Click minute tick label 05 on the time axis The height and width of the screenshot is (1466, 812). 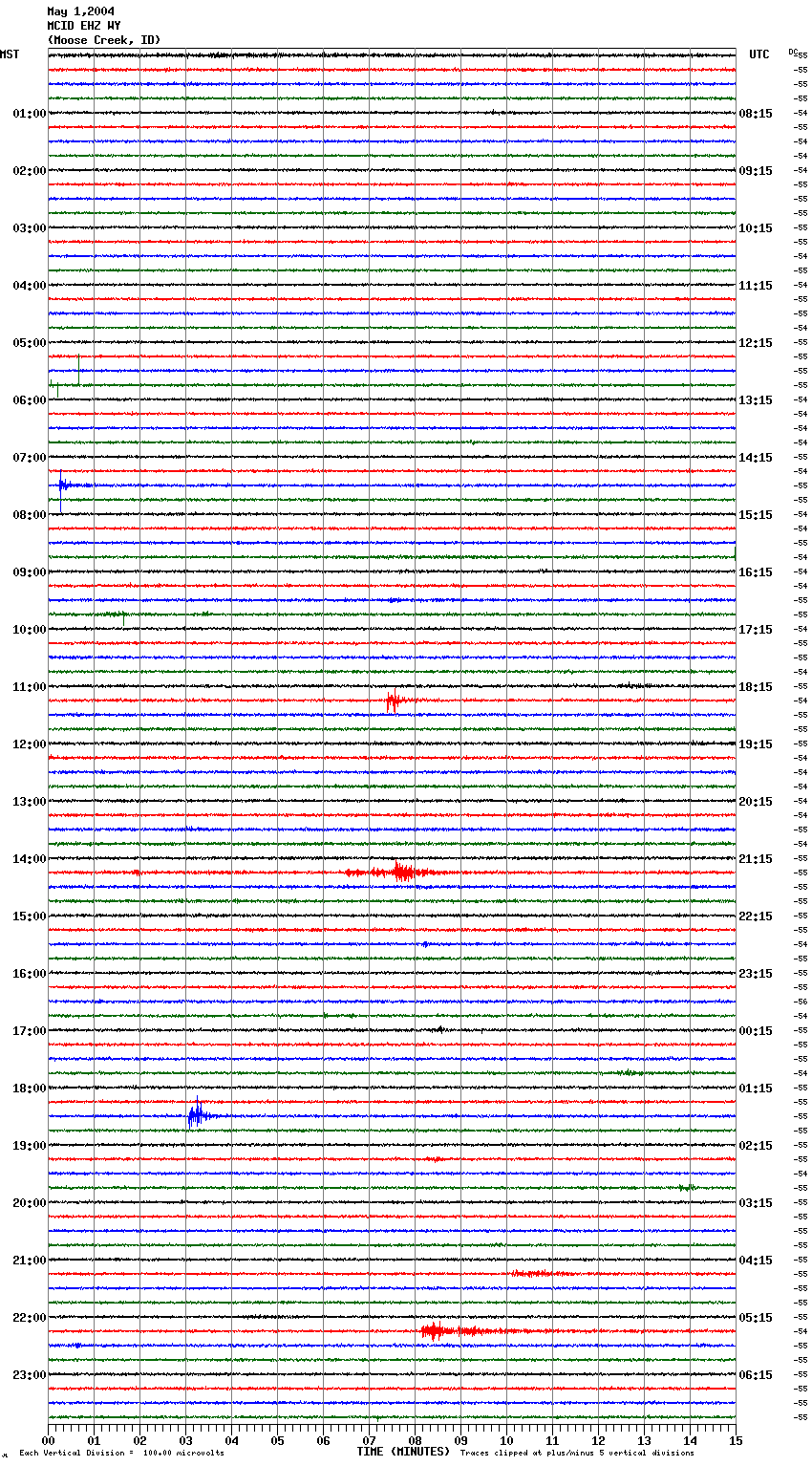(278, 1440)
